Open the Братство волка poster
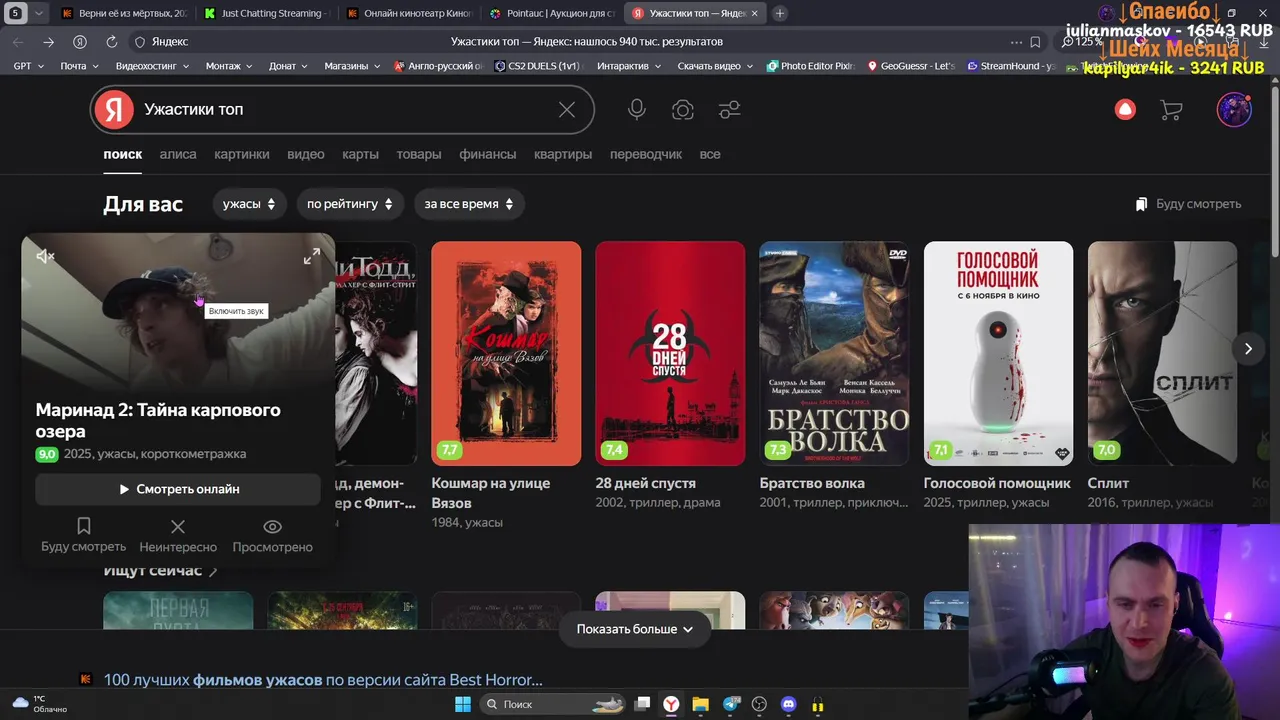Screen dimensions: 1280x720 (x=834, y=353)
